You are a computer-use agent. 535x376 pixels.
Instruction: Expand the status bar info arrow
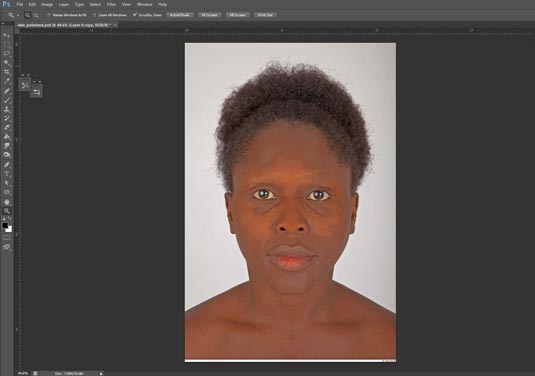101,374
